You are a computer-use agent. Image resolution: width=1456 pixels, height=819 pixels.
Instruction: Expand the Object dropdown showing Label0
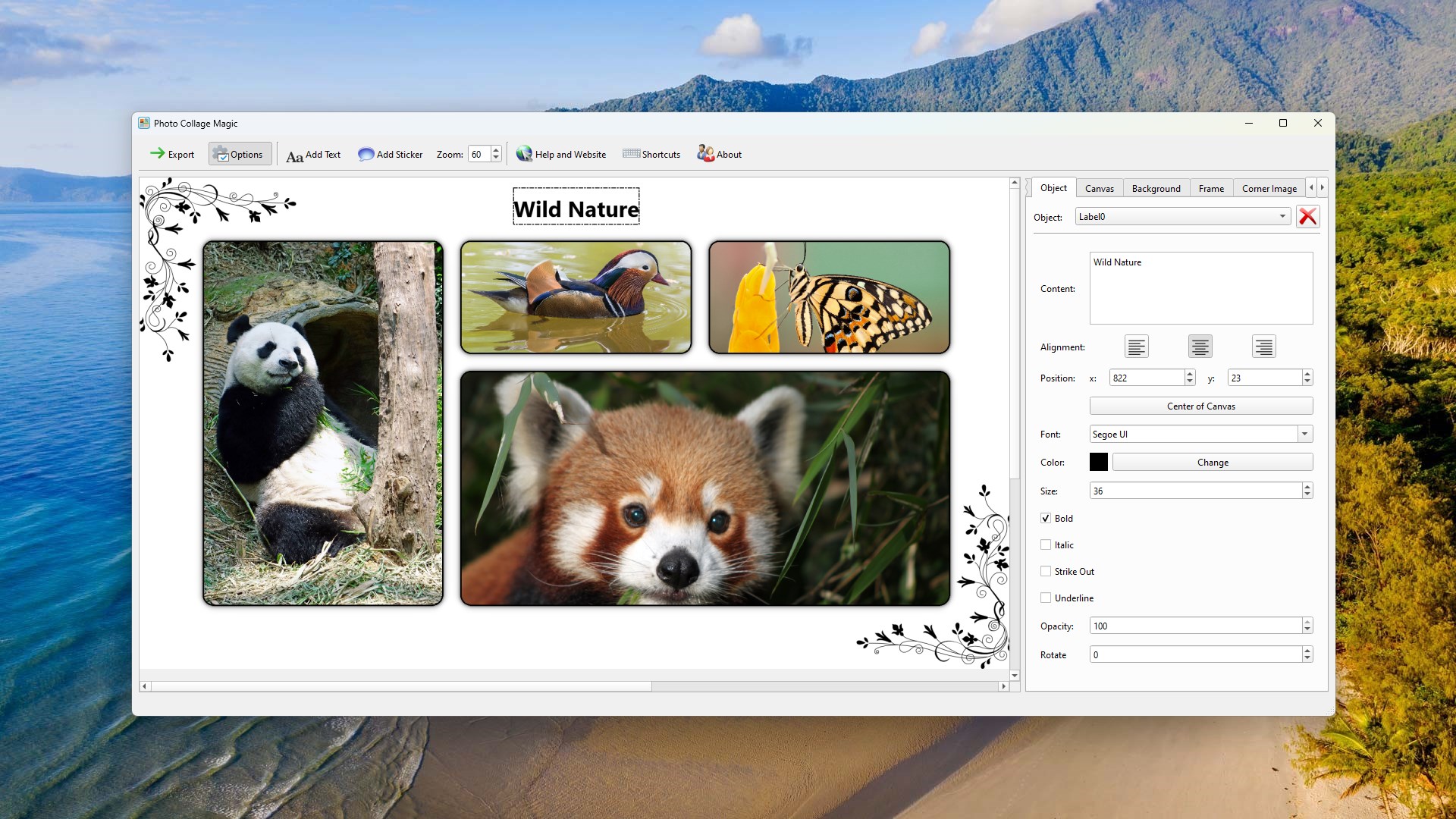1183,217
